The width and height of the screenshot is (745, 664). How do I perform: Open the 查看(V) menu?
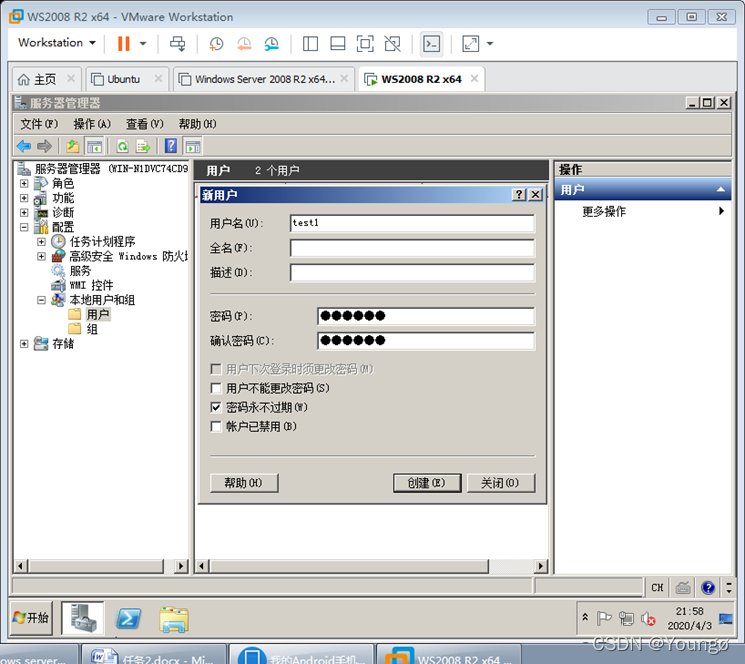pyautogui.click(x=144, y=124)
